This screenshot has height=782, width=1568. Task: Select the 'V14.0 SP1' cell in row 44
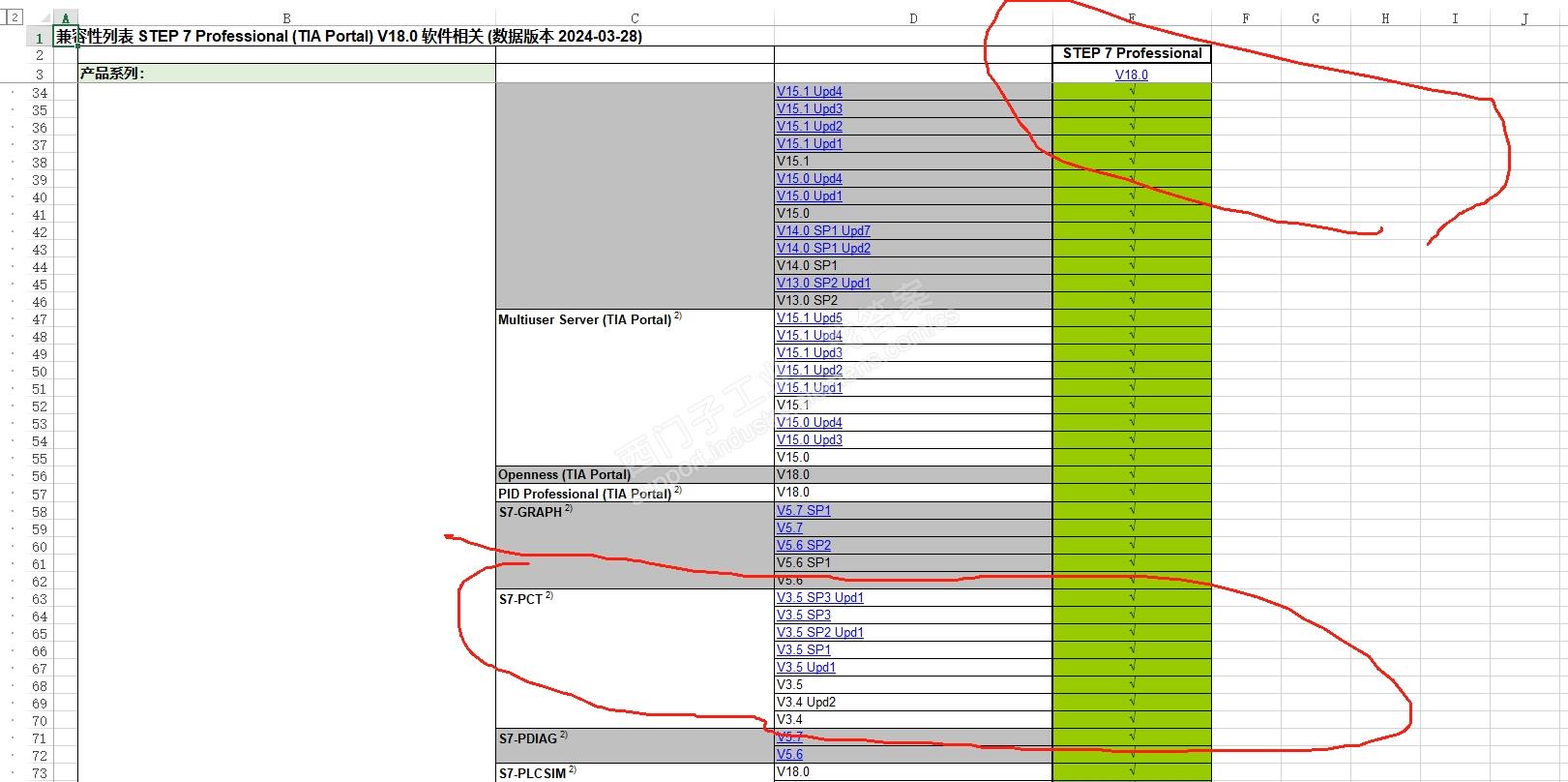pyautogui.click(x=913, y=266)
